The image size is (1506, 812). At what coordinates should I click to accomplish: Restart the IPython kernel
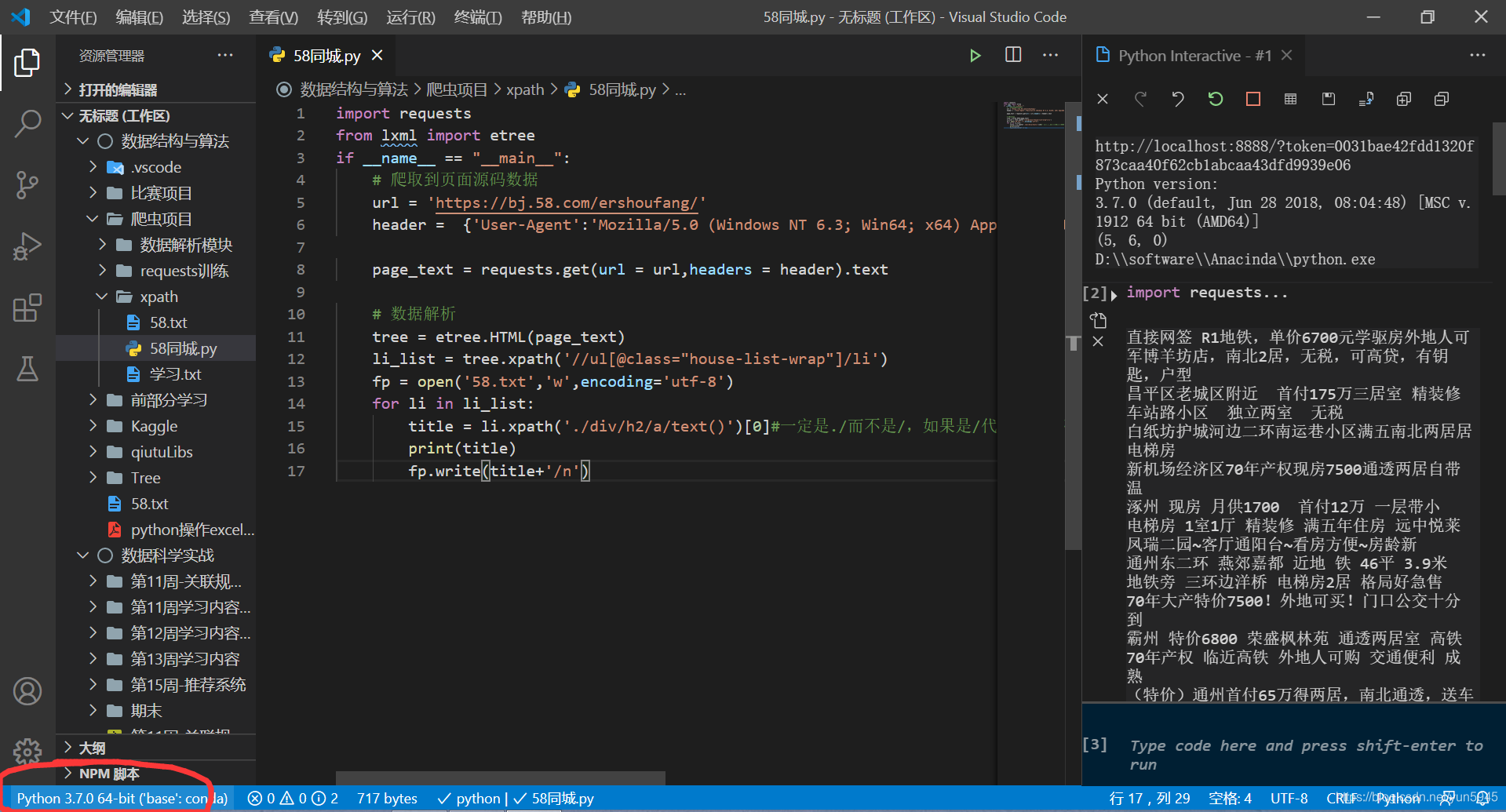[1216, 99]
